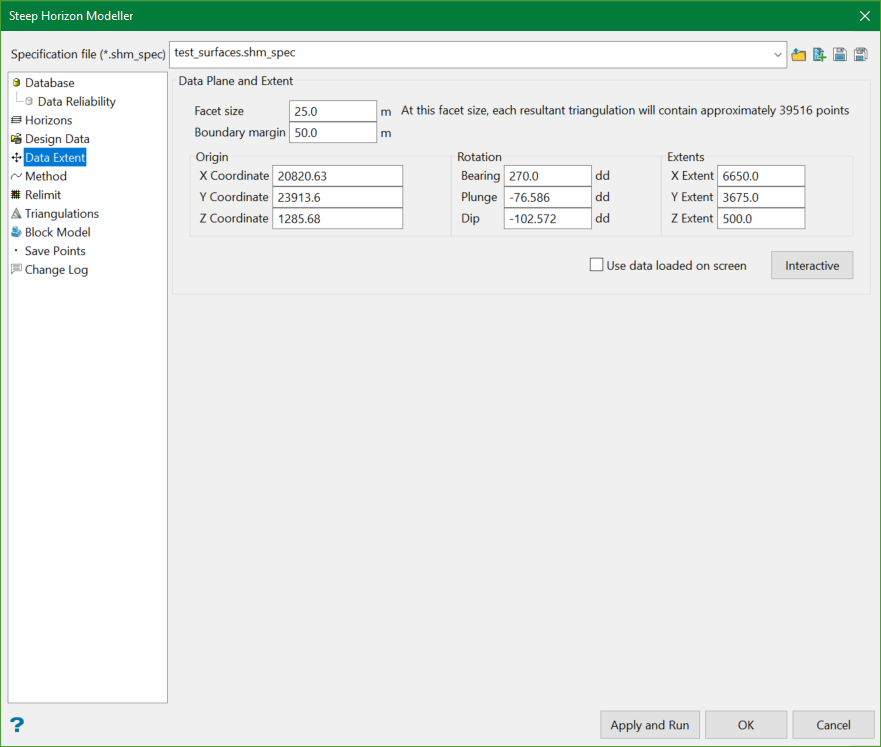Click the Database cylinder icon in tree
Screen dimensions: 881x747
(16, 83)
